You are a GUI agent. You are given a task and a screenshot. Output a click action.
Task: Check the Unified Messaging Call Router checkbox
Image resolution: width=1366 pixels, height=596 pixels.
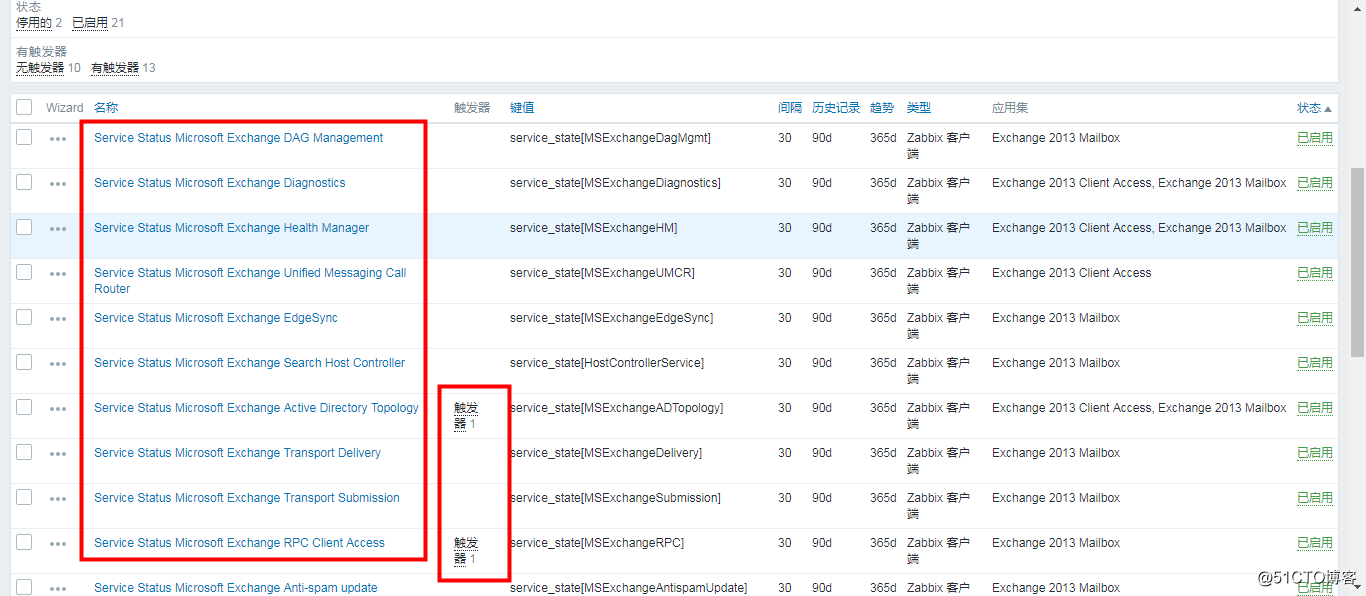(x=24, y=272)
